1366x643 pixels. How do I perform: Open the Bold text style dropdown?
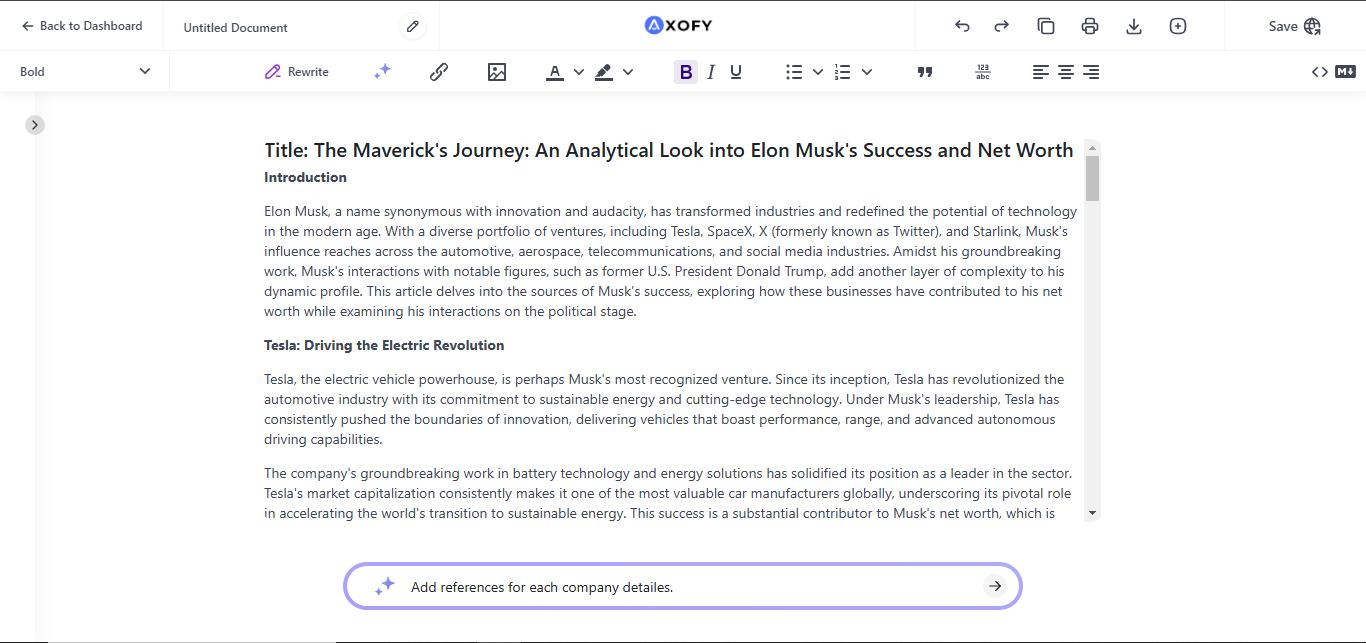85,71
